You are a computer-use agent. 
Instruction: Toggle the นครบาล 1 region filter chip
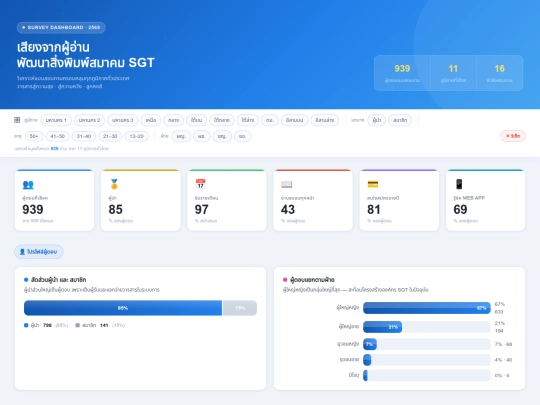click(x=56, y=120)
